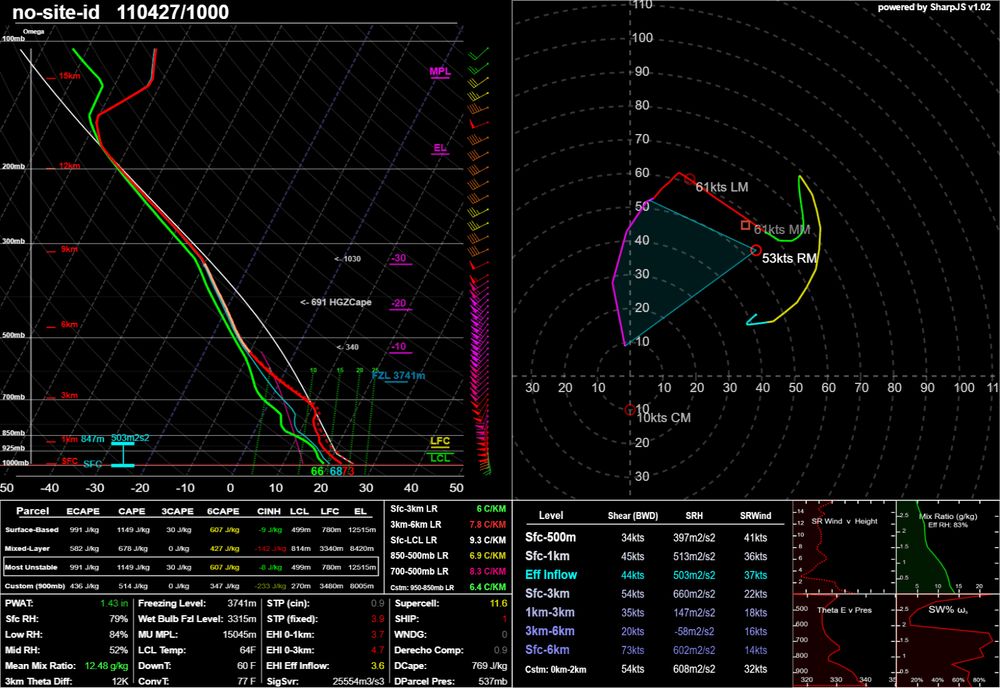Click the Sfc-3km SRH value "660m2/s2"
This screenshot has height=688, width=1000.
pos(694,594)
